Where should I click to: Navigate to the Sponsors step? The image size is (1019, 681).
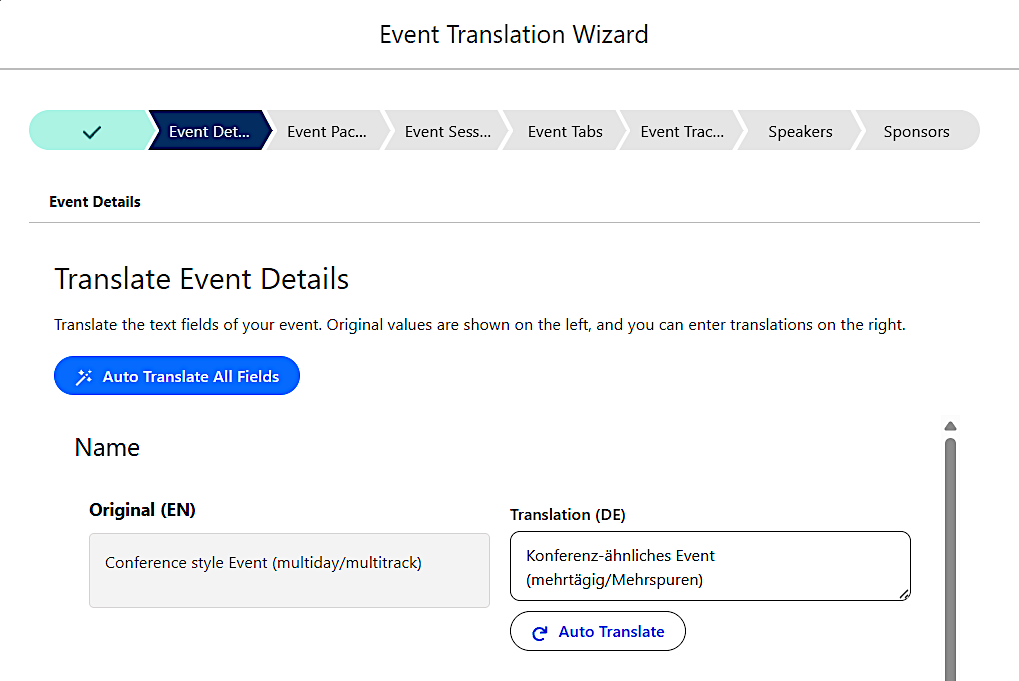916,131
